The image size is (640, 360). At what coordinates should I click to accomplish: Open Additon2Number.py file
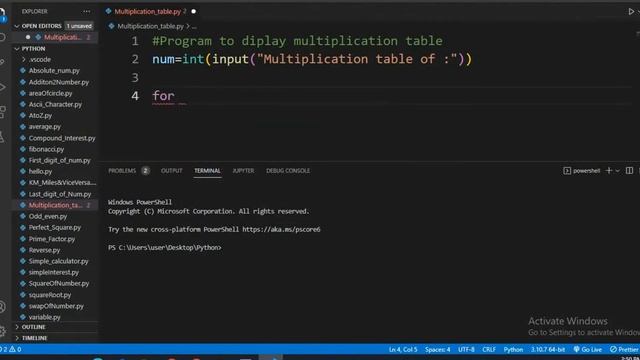coord(59,82)
